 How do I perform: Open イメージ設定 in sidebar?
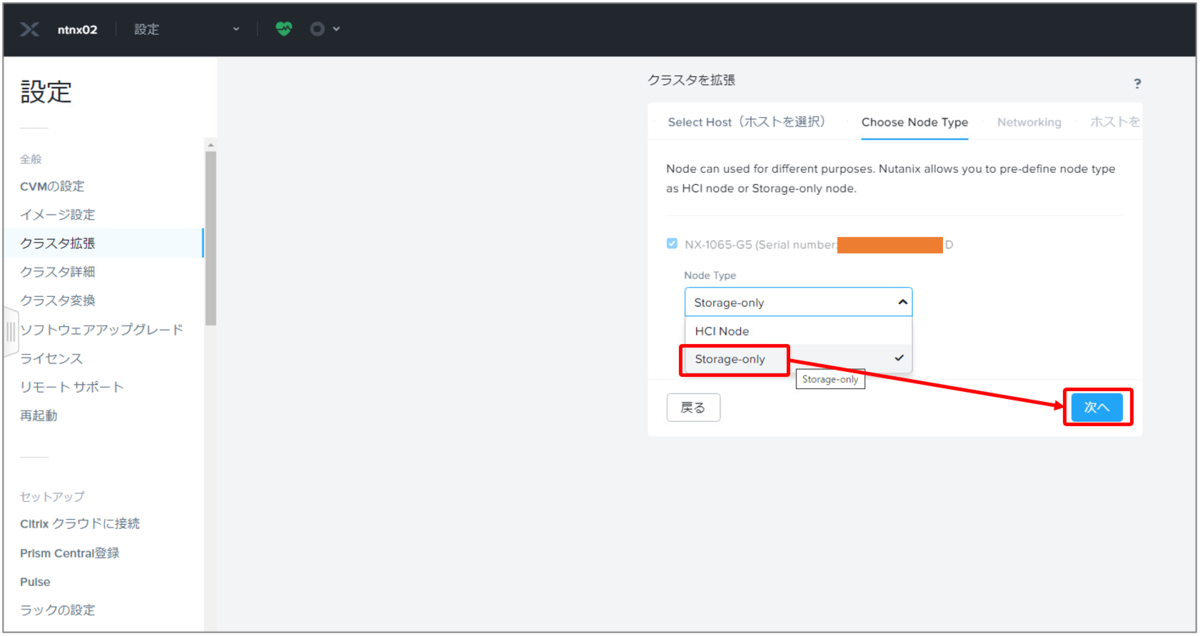pos(58,215)
